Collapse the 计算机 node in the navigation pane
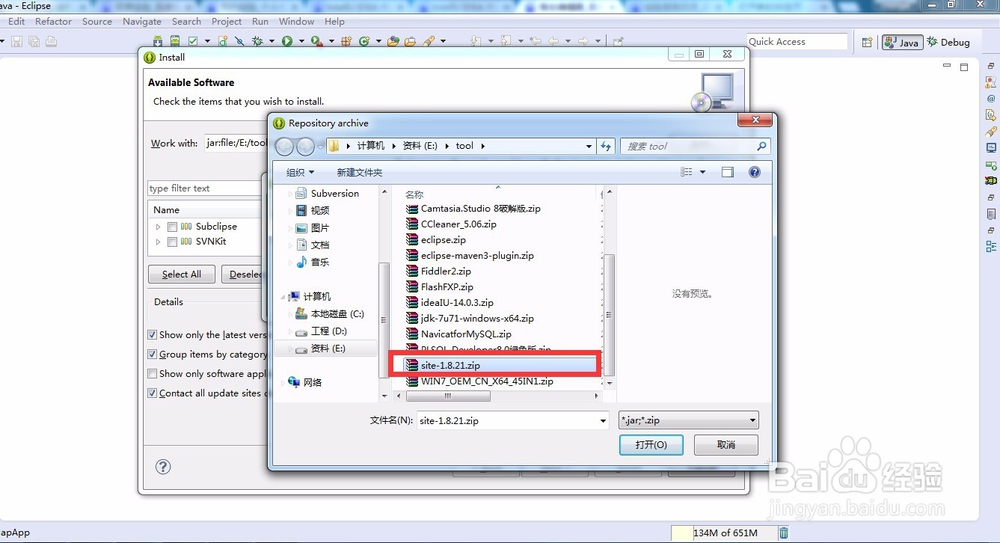Screen dimensions: 1000x543 click(x=283, y=297)
